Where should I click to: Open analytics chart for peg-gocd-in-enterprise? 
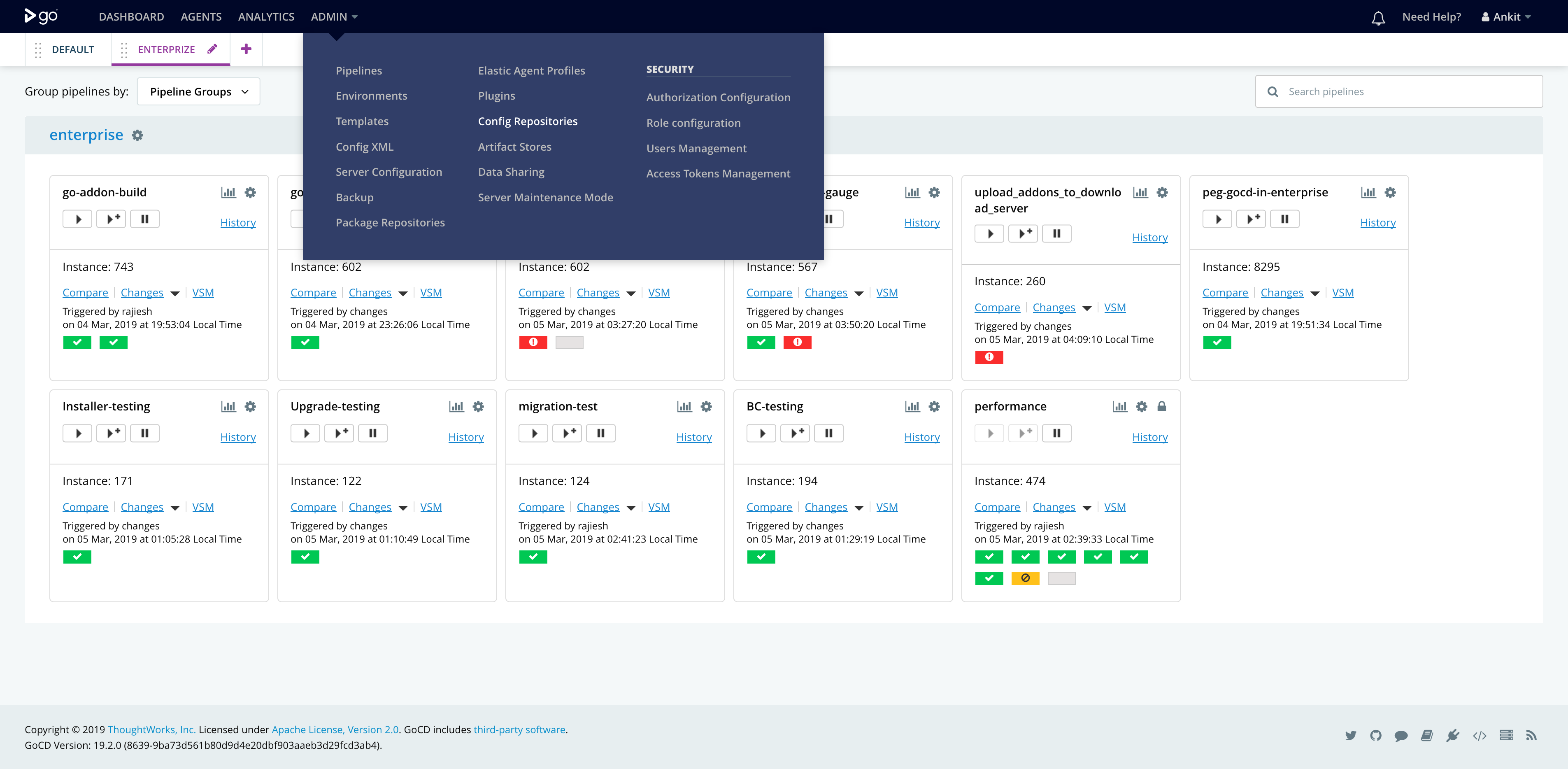pyautogui.click(x=1368, y=192)
